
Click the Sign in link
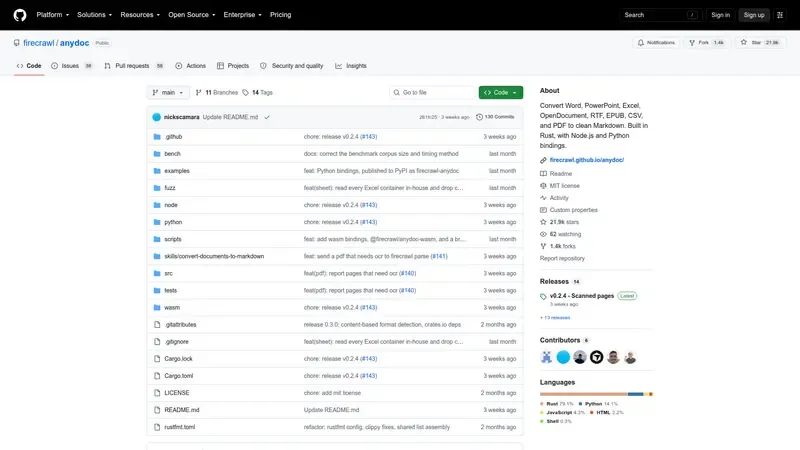pyautogui.click(x=720, y=15)
